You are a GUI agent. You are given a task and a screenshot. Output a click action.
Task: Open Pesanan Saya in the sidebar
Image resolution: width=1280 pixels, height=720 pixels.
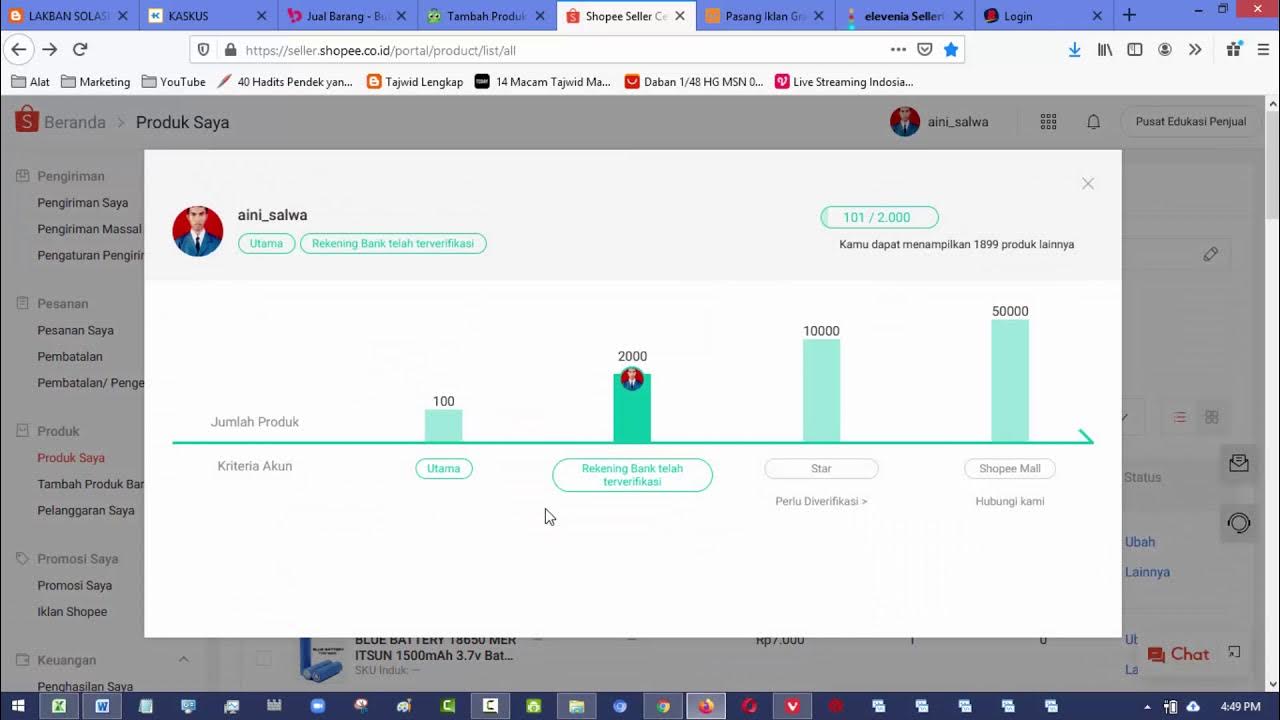[76, 330]
